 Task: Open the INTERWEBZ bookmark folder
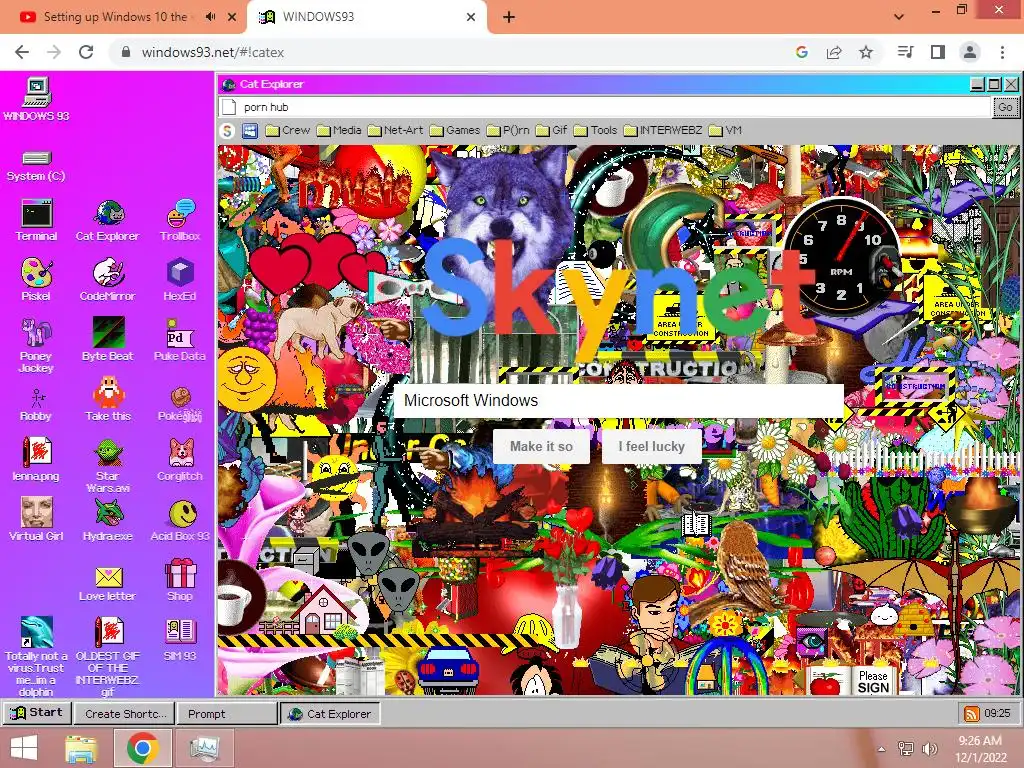pos(663,131)
